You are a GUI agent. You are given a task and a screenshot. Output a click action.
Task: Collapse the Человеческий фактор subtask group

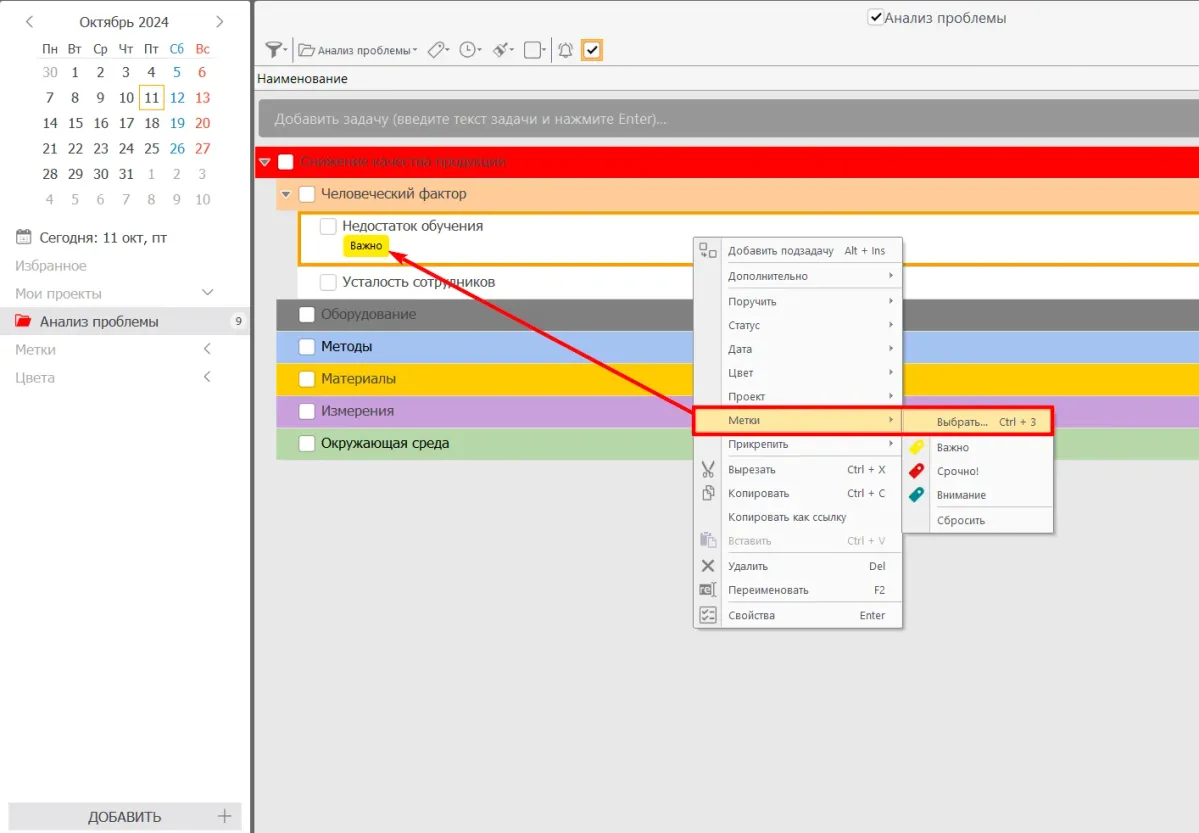(x=286, y=194)
